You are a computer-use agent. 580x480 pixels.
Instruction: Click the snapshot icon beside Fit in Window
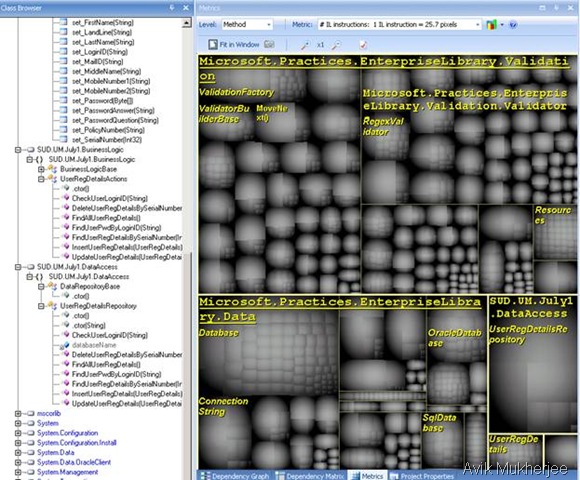(269, 45)
